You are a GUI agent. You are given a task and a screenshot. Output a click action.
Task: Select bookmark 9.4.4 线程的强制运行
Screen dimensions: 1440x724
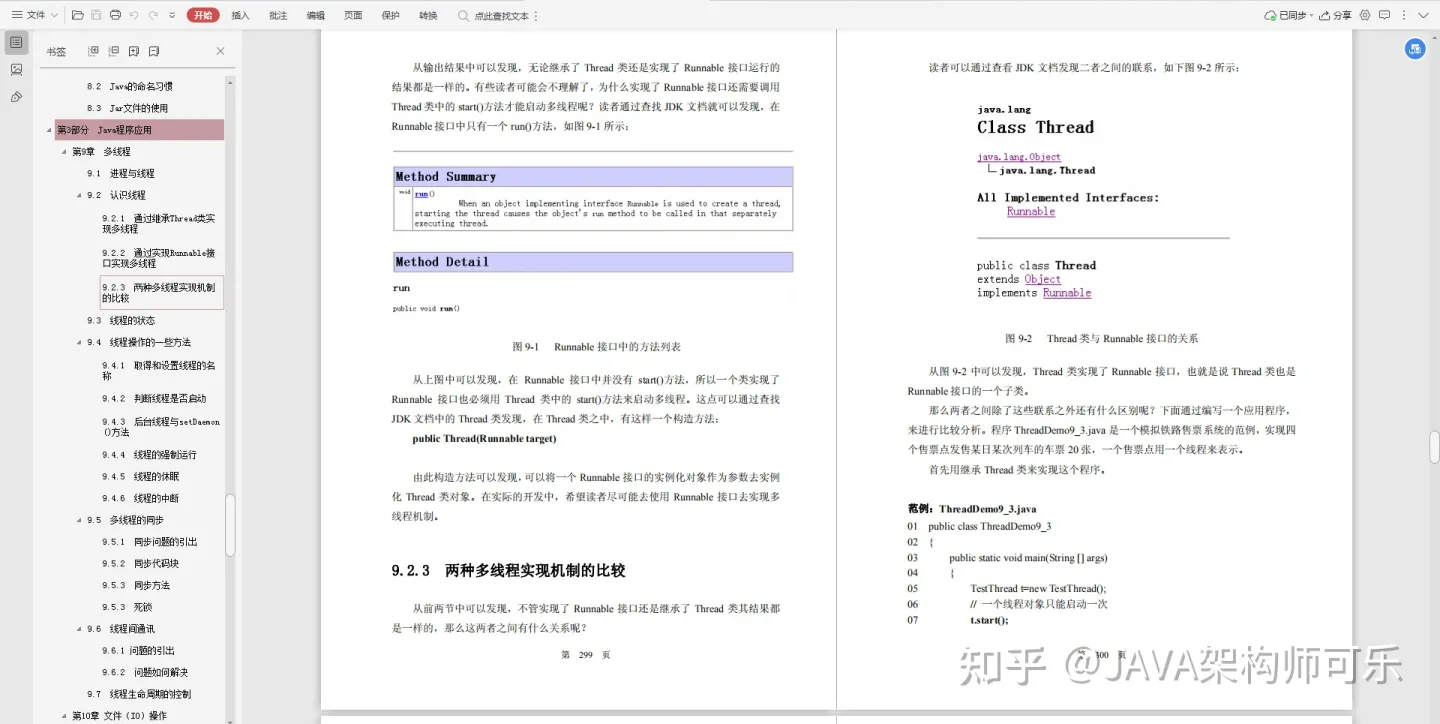149,455
